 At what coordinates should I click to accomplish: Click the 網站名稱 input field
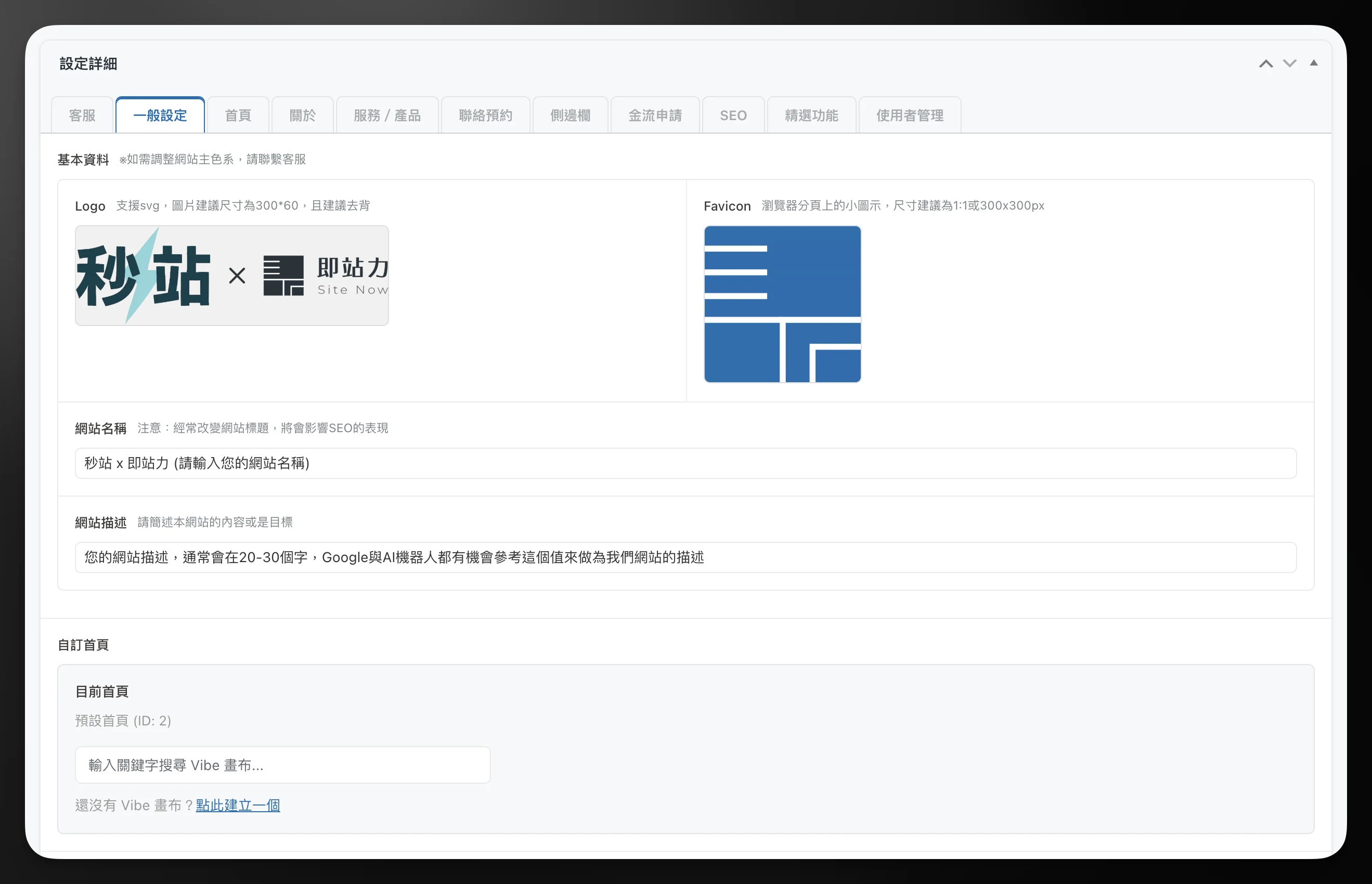[685, 463]
